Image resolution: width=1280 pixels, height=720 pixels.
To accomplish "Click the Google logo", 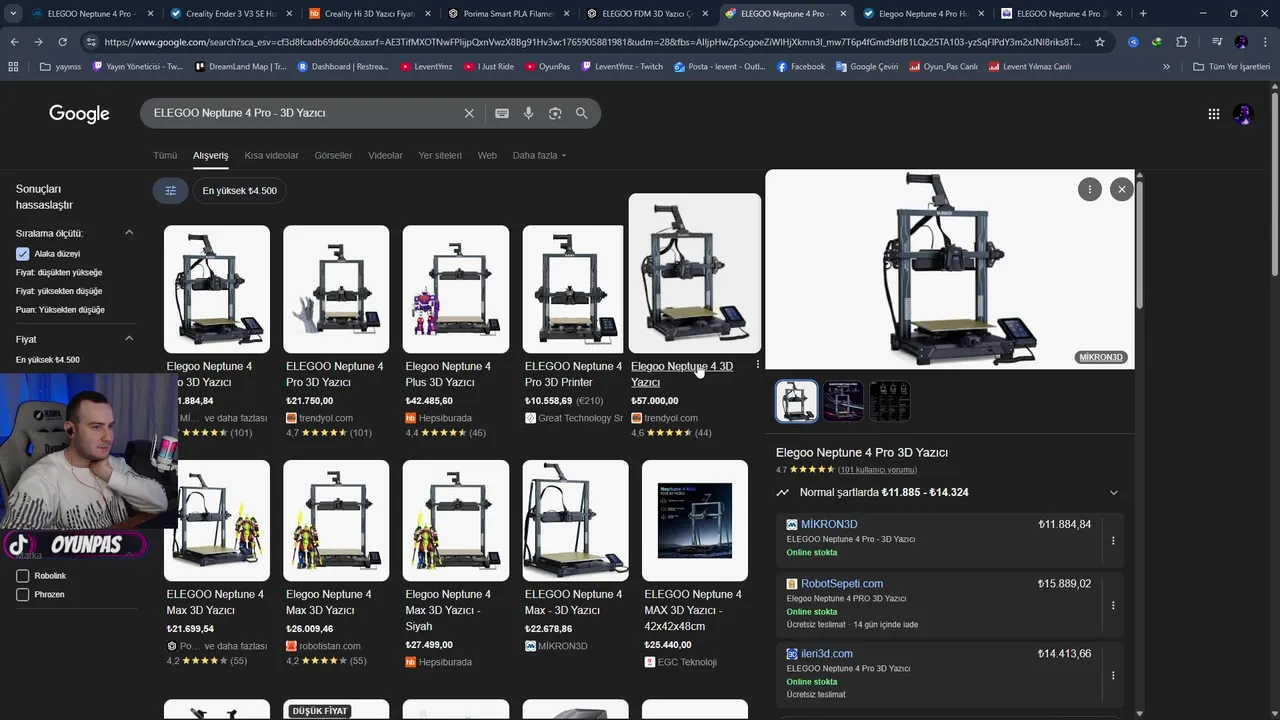I will pos(79,114).
